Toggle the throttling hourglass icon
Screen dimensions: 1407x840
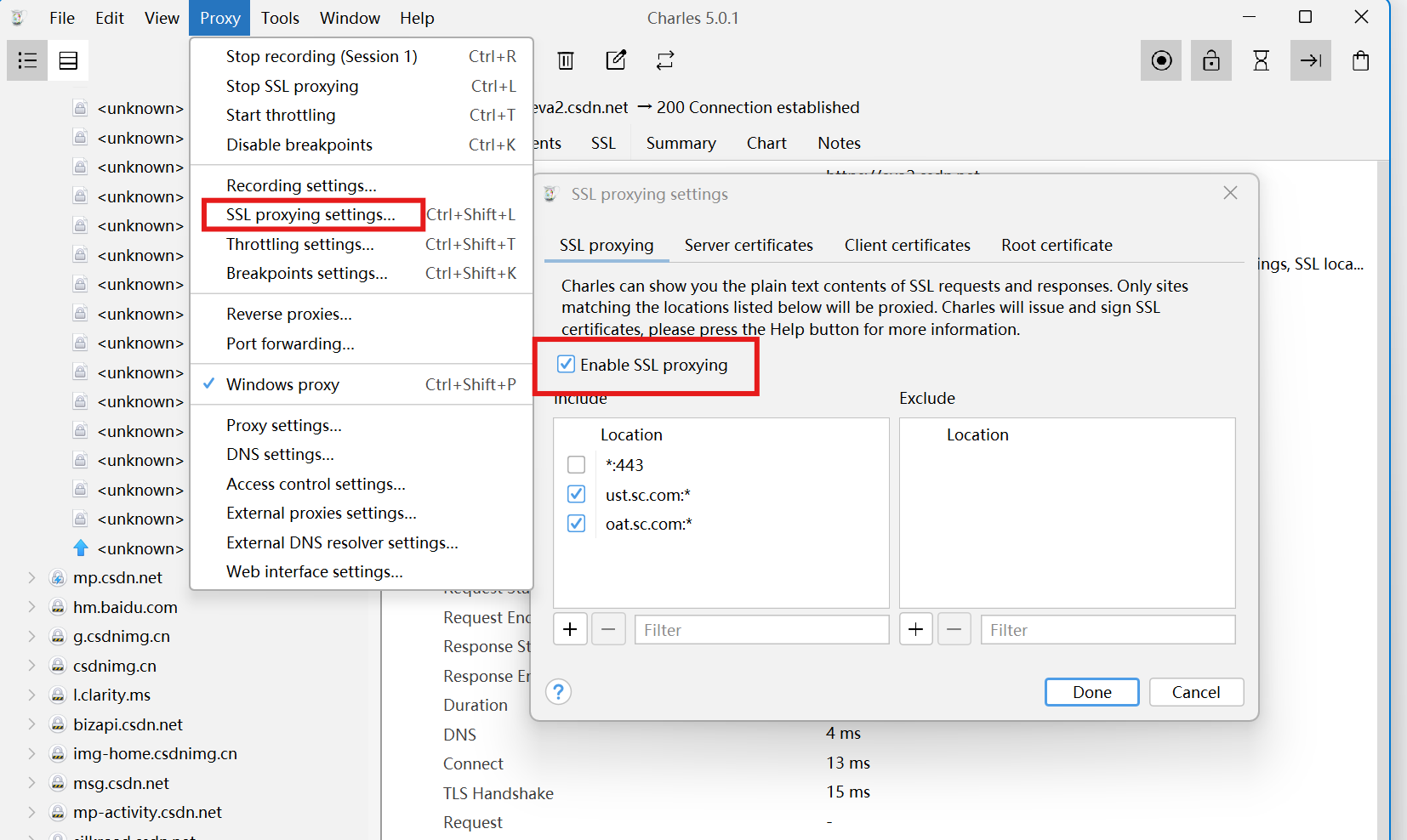click(x=1262, y=60)
